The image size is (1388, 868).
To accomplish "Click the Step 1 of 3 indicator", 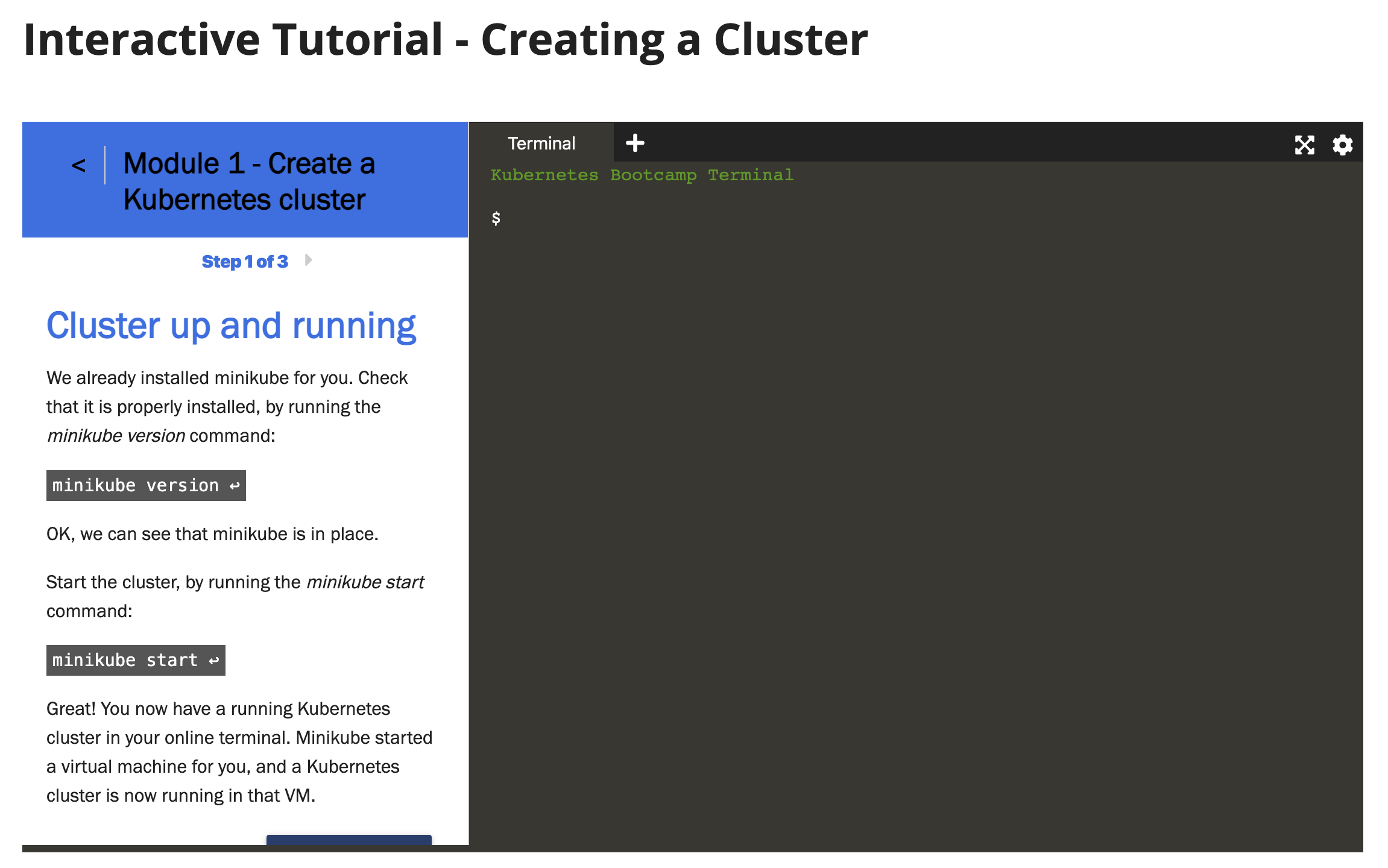I will click(x=245, y=262).
